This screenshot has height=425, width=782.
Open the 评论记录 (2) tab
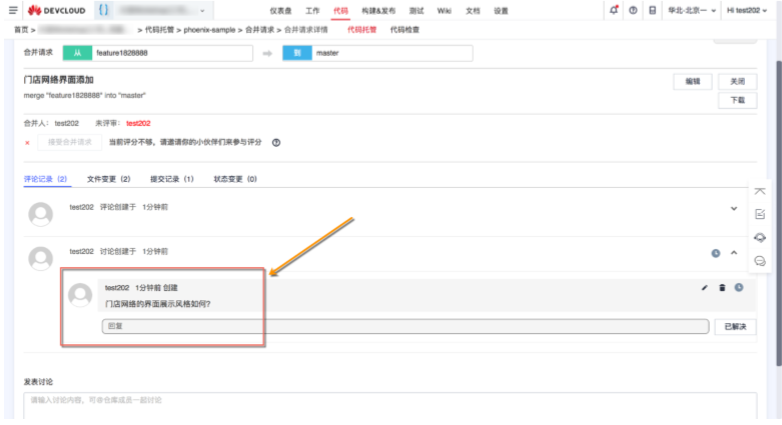click(x=45, y=179)
